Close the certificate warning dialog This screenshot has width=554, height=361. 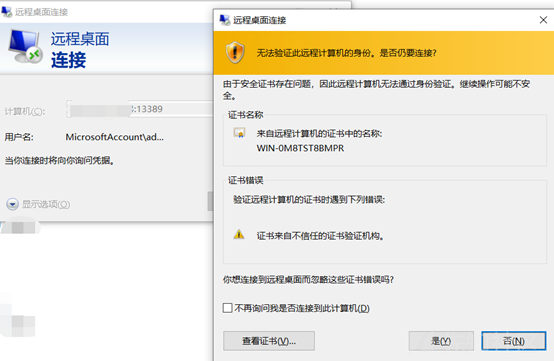click(x=543, y=20)
